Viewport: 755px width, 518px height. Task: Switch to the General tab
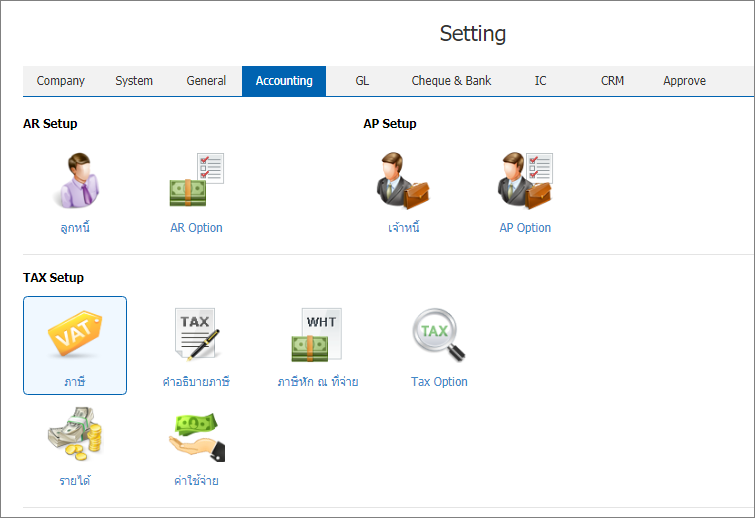point(206,81)
